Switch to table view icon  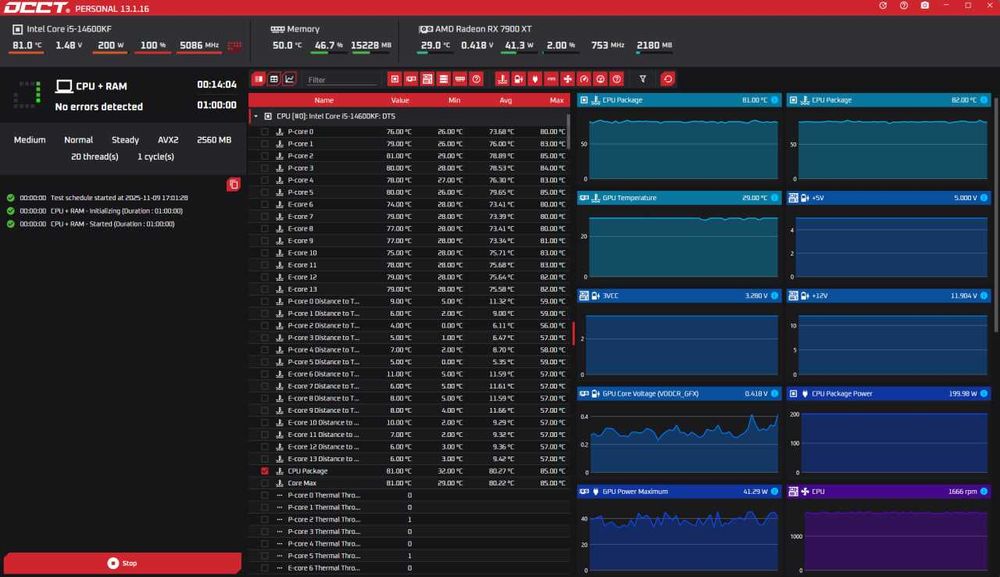click(x=274, y=79)
